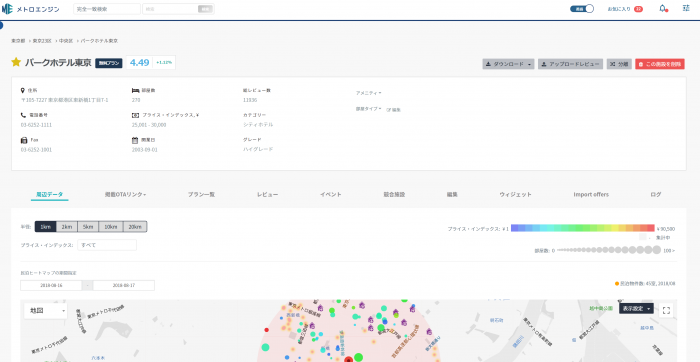Click the red delete facility button
This screenshot has width=700, height=362.
(x=660, y=64)
